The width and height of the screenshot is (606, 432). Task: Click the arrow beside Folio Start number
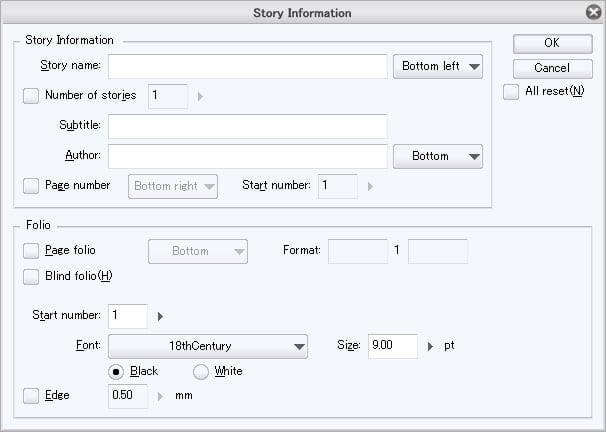[160, 316]
